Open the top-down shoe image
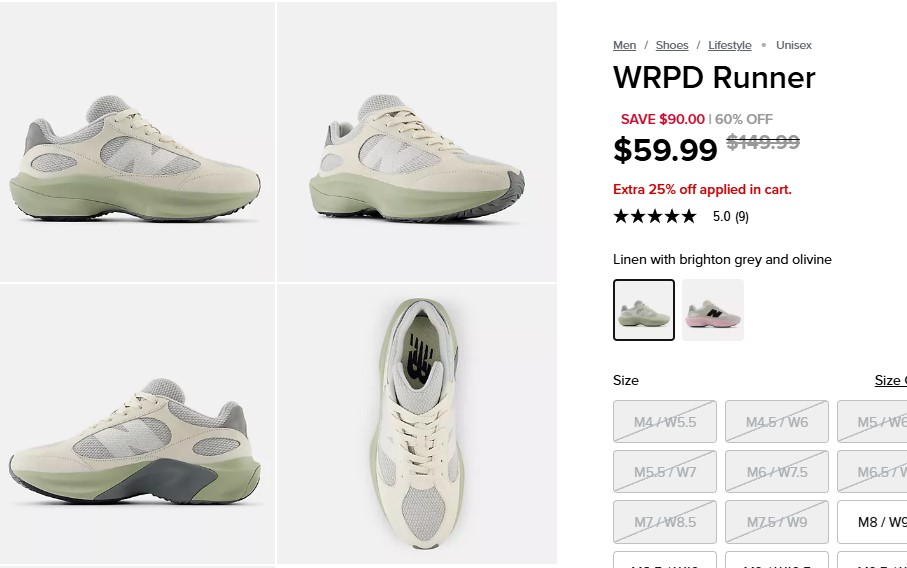Image resolution: width=907 pixels, height=568 pixels. pyautogui.click(x=417, y=423)
